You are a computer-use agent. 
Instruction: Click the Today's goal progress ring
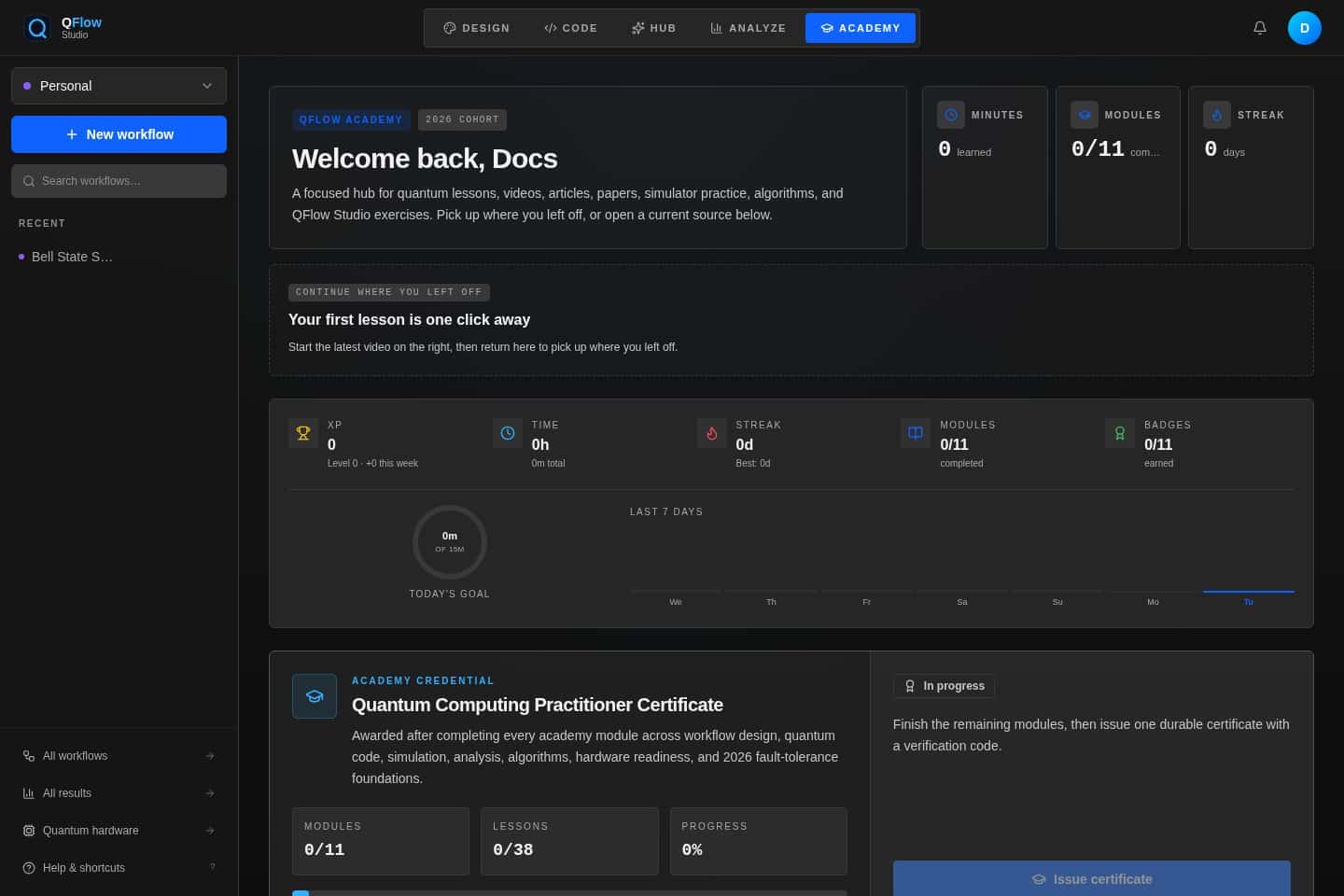point(450,542)
